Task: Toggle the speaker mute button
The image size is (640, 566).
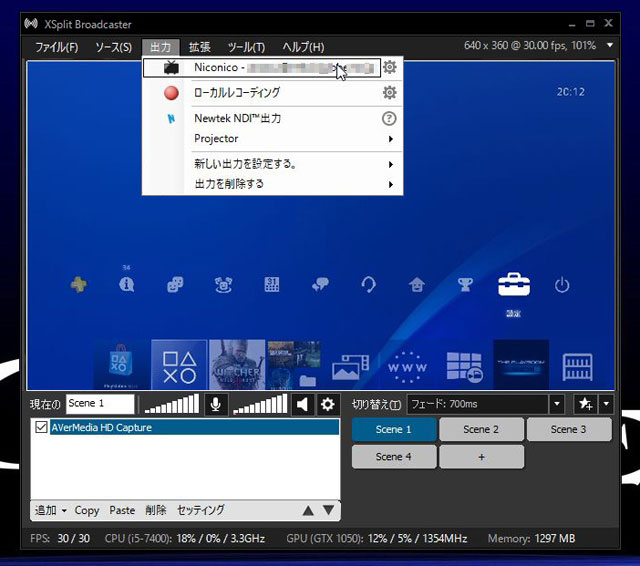Action: coord(302,404)
